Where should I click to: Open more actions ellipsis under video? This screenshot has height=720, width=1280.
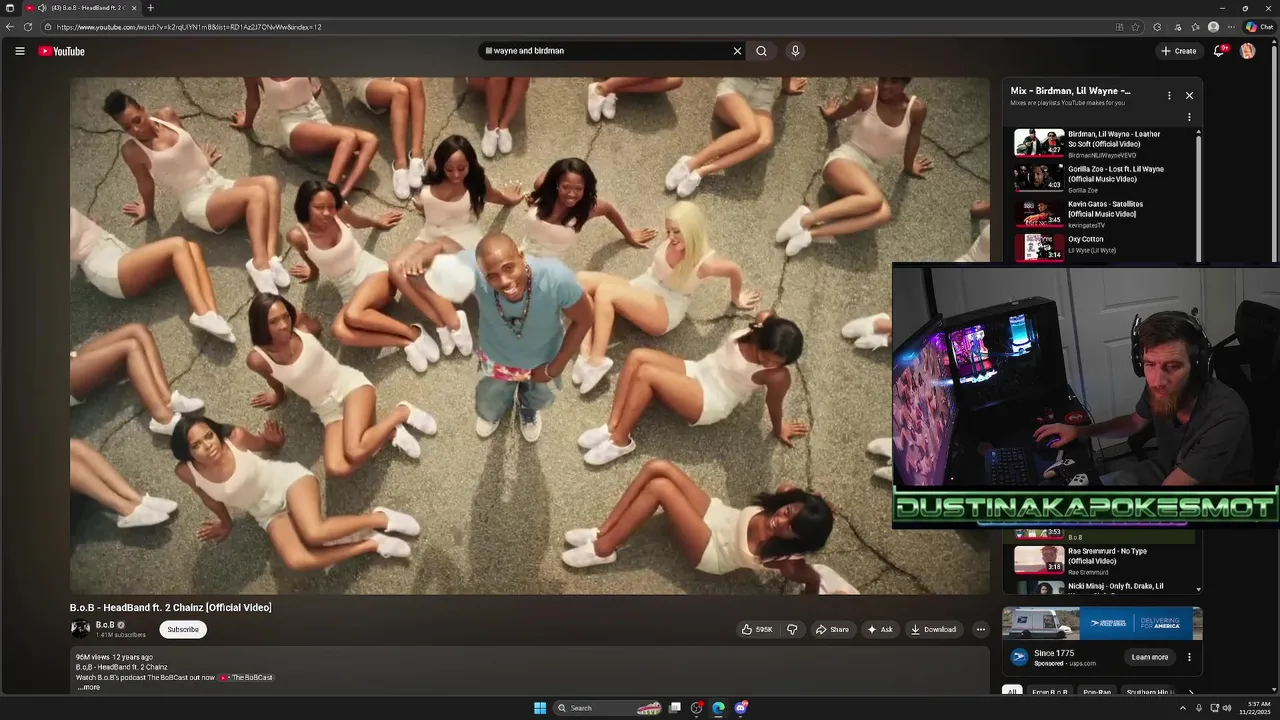tap(980, 629)
